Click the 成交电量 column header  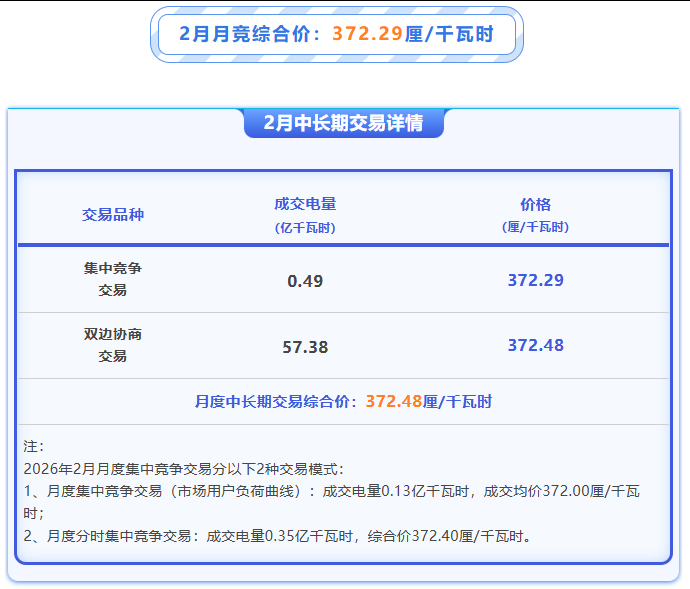[305, 204]
